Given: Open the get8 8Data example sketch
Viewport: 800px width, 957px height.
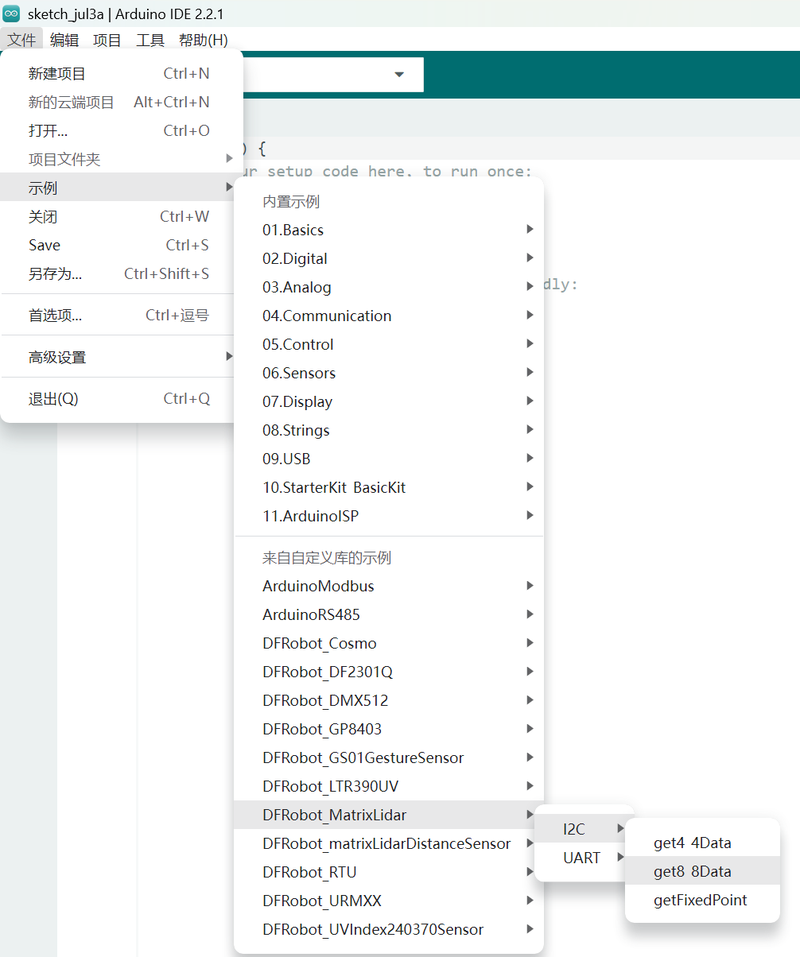Looking at the screenshot, I should 692,871.
